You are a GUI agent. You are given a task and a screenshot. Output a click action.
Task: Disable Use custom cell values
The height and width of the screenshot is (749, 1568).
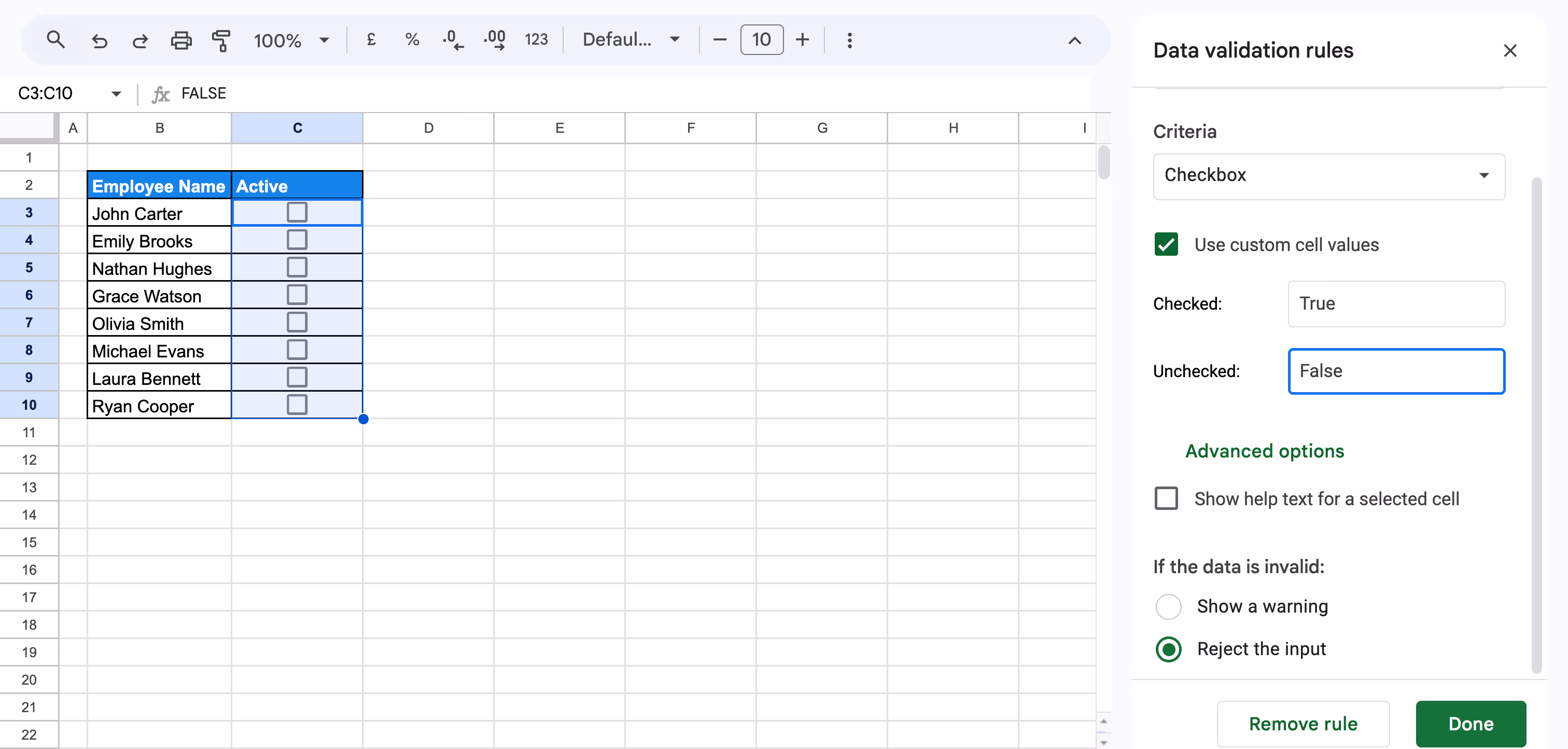[x=1165, y=244]
